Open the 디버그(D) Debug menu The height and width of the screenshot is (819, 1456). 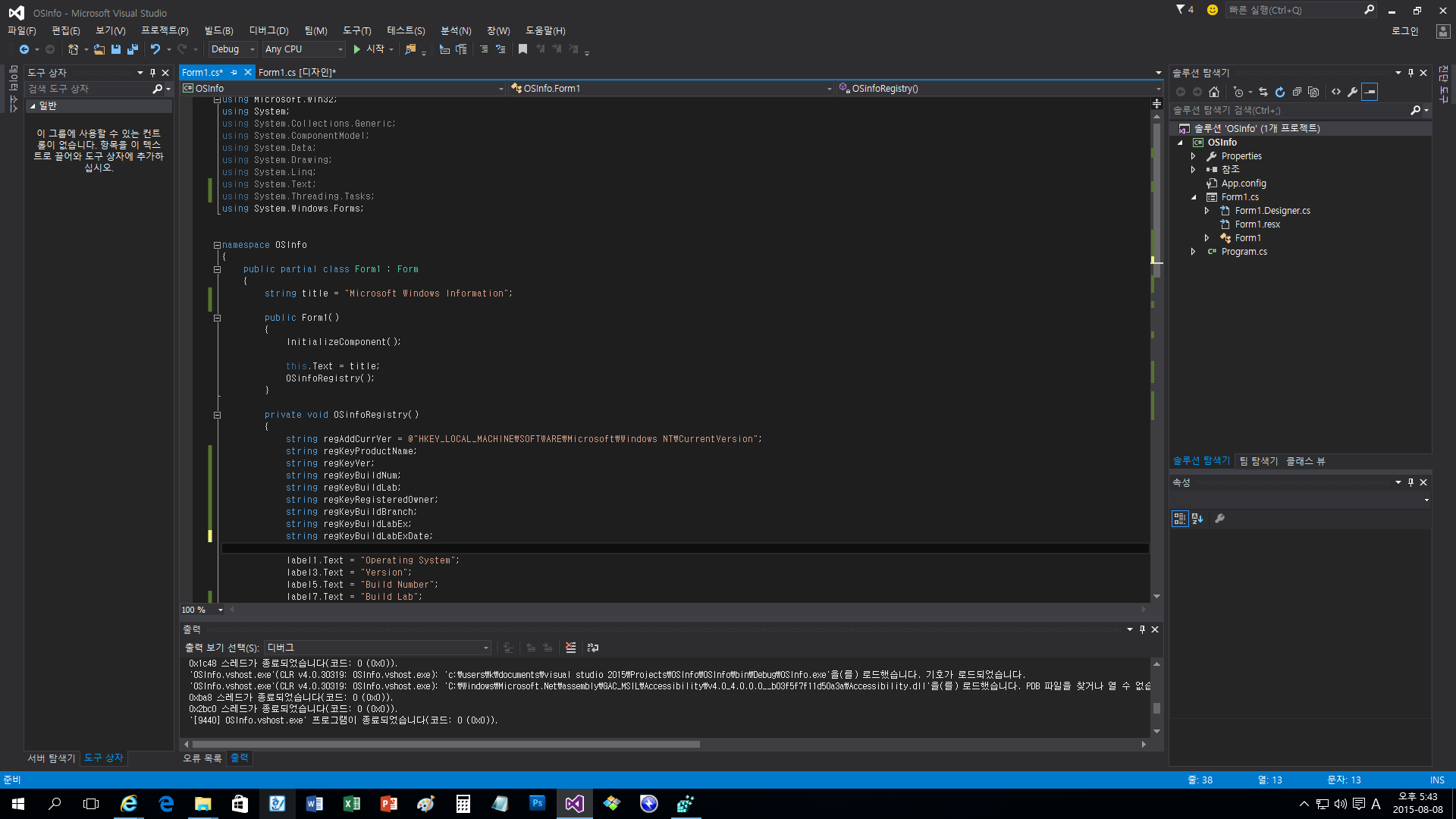click(269, 31)
